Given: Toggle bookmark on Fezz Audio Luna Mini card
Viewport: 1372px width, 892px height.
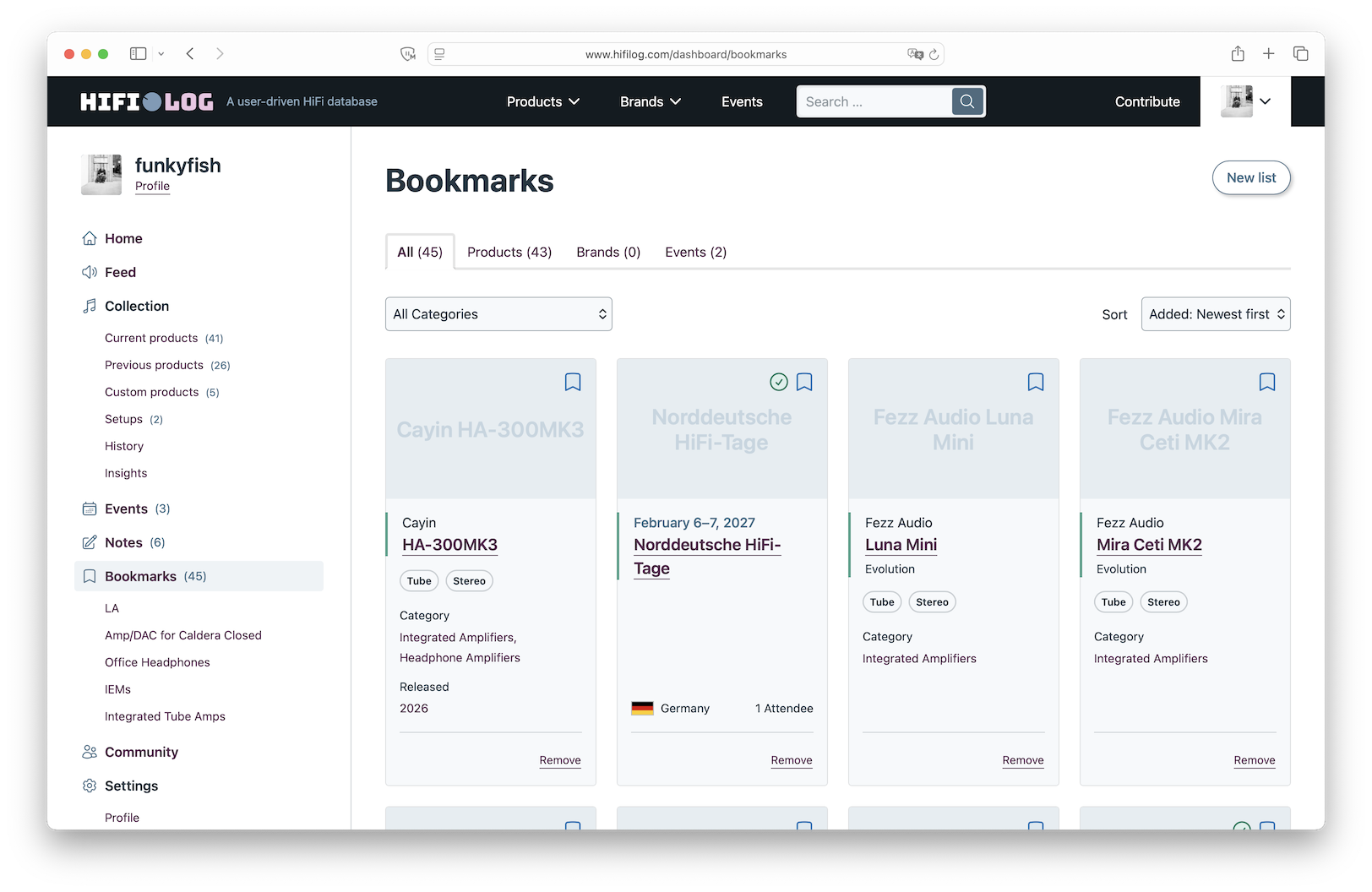Looking at the screenshot, I should [x=1036, y=383].
